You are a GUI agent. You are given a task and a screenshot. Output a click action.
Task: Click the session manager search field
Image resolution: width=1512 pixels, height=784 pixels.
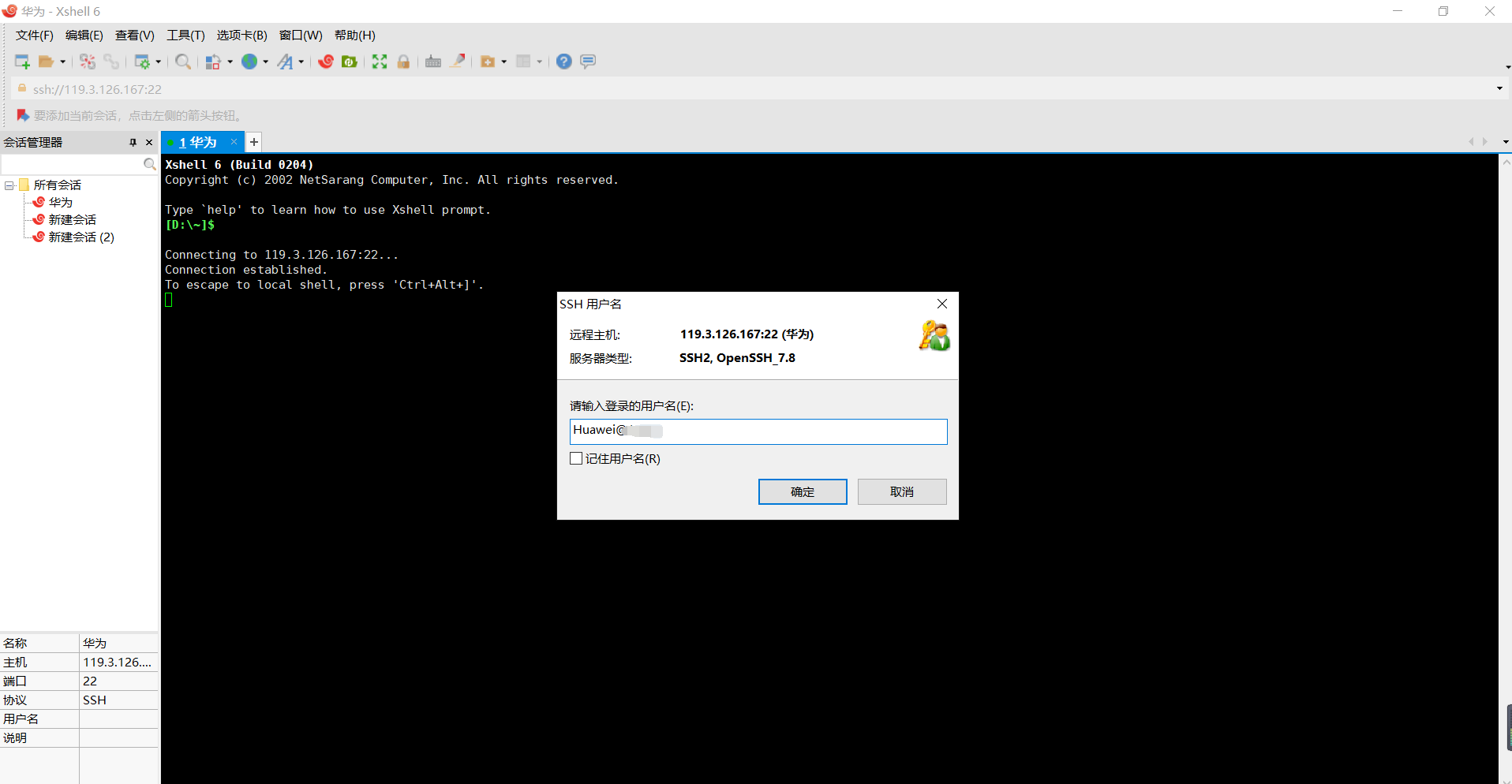[x=72, y=164]
